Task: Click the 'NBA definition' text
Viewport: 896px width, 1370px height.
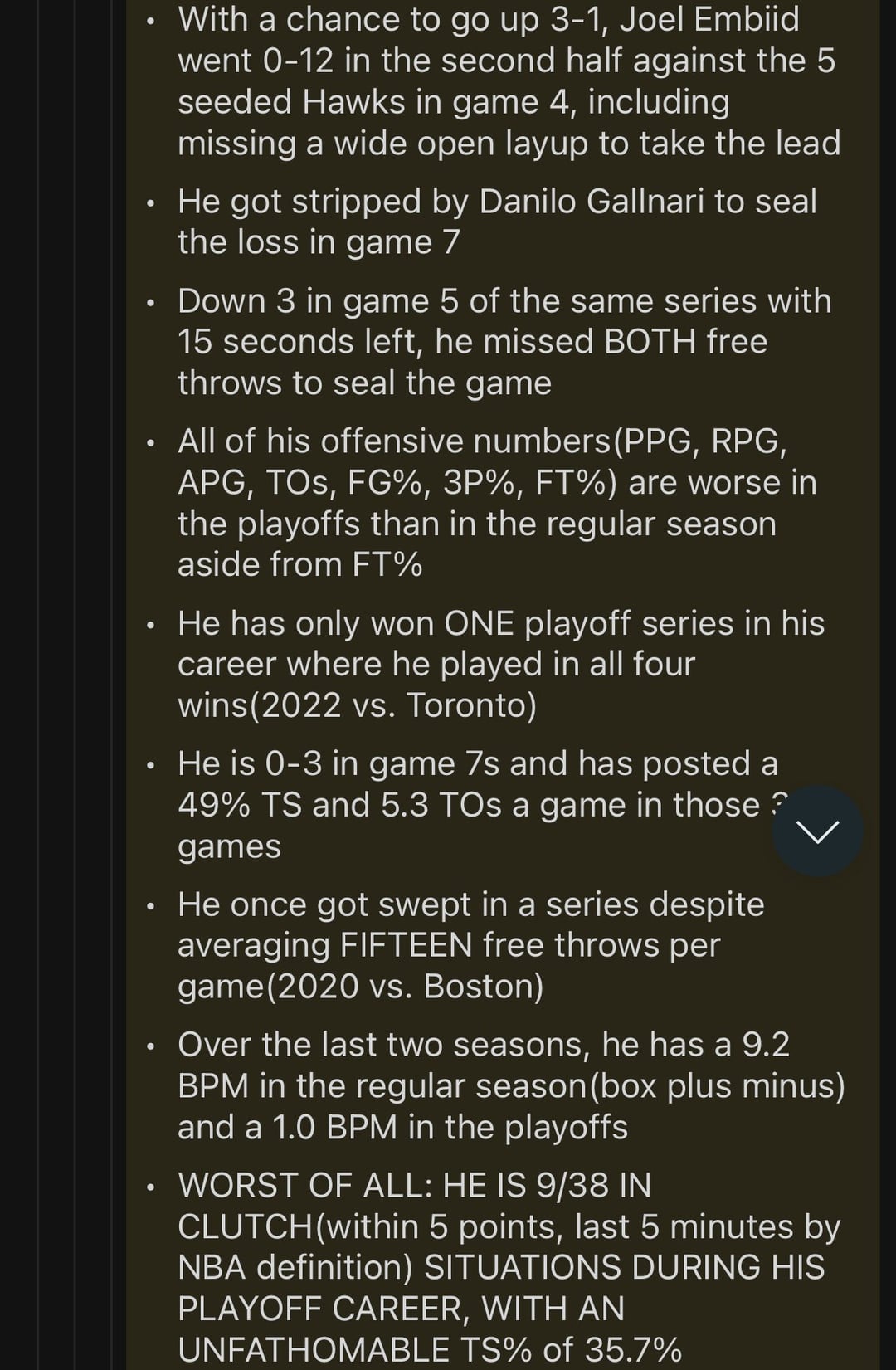Action: 295,1267
